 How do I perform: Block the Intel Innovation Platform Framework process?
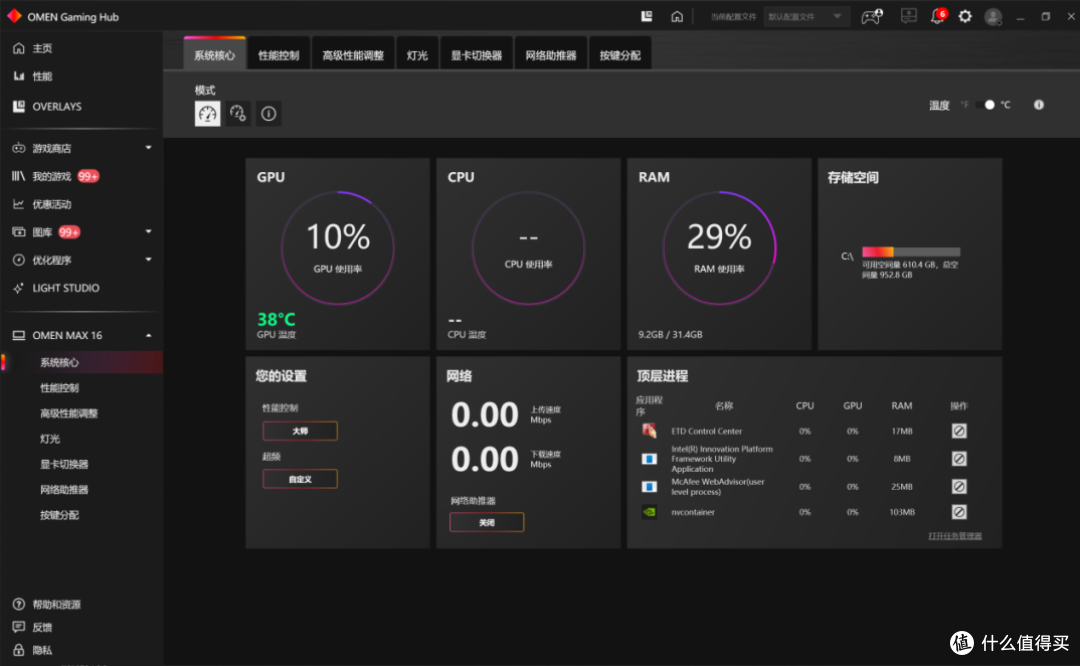(x=959, y=459)
